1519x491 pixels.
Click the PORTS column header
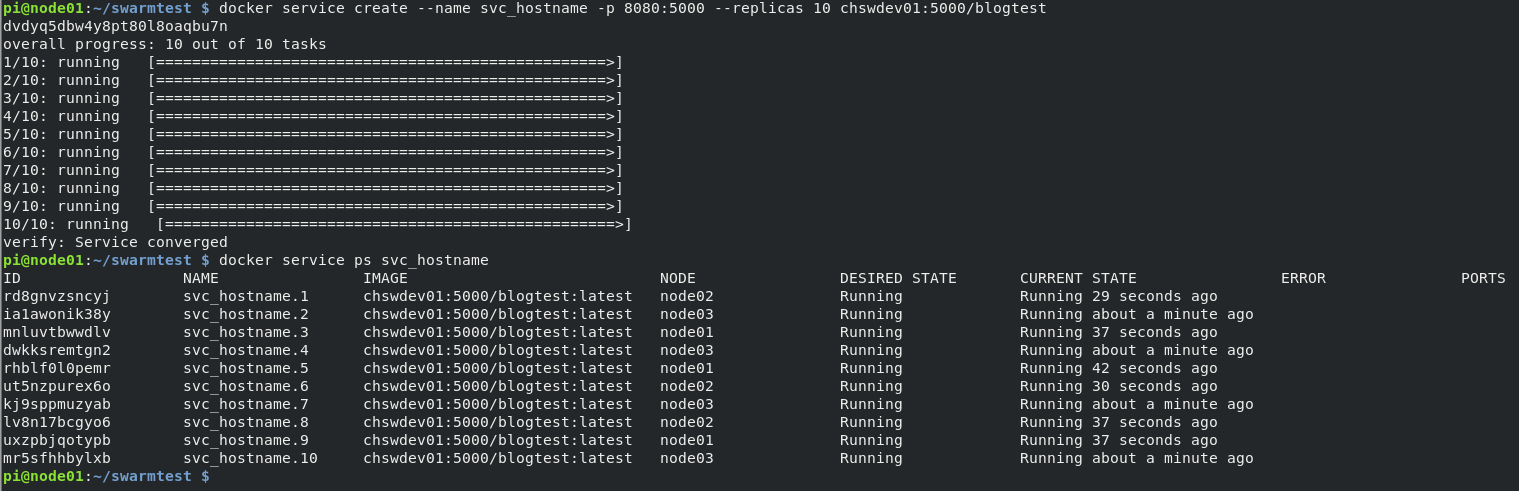coord(1483,278)
